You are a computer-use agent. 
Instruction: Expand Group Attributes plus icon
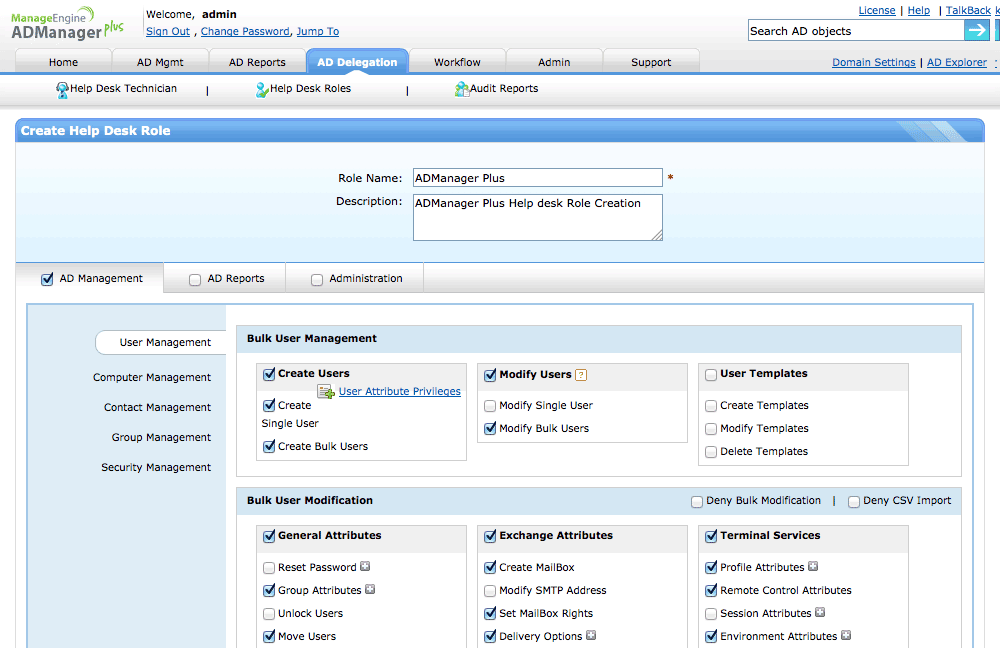coord(370,589)
